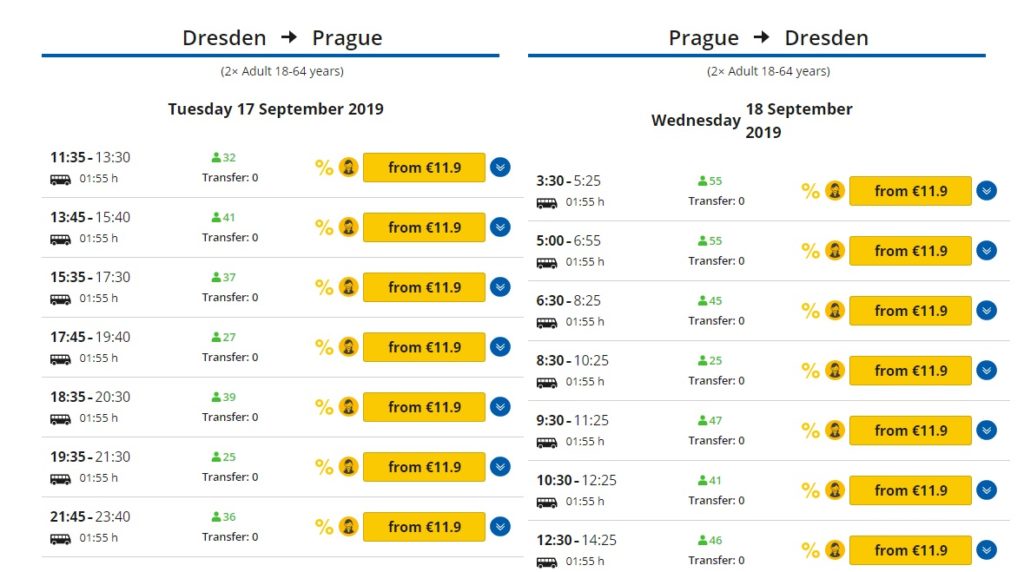Select the Dresden → Prague route heading
The width and height of the screenshot is (1024, 572).
coord(282,38)
